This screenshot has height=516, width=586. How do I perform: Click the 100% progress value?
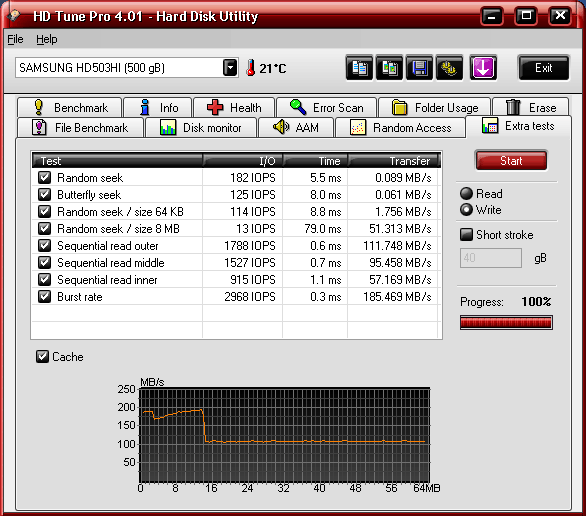[536, 302]
